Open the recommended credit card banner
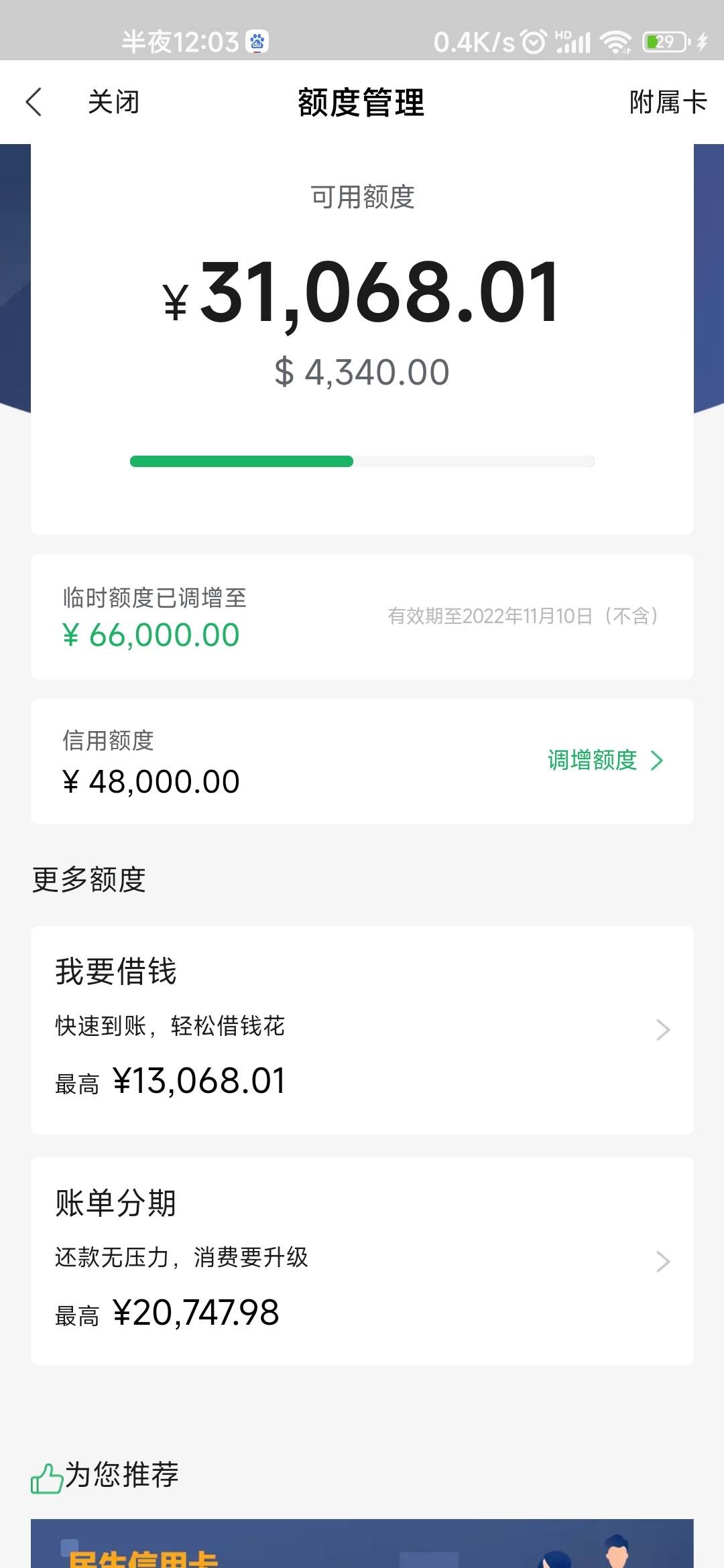Screen dimensions: 724x1568 pos(362,1543)
